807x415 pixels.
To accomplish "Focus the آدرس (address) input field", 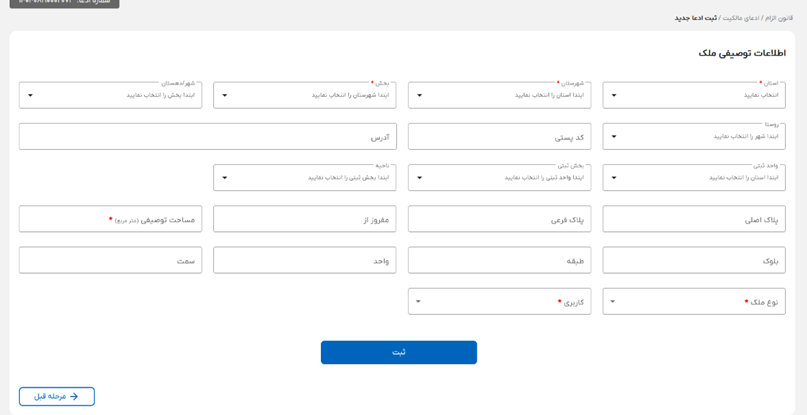I will 208,137.
